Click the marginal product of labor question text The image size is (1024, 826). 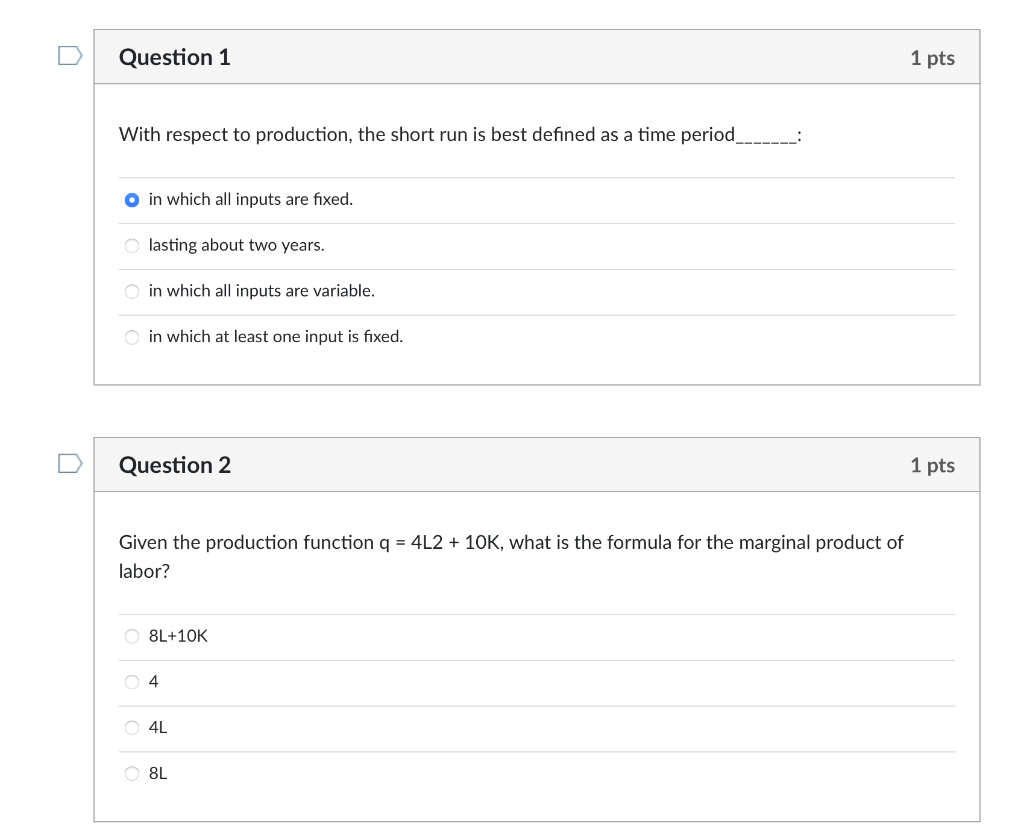point(511,556)
